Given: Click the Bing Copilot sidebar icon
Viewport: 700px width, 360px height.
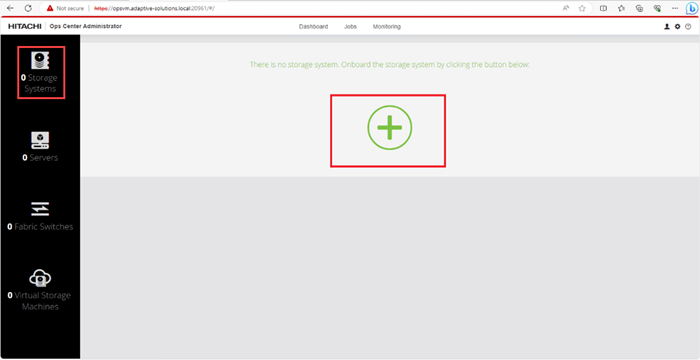Looking at the screenshot, I should coord(692,8).
